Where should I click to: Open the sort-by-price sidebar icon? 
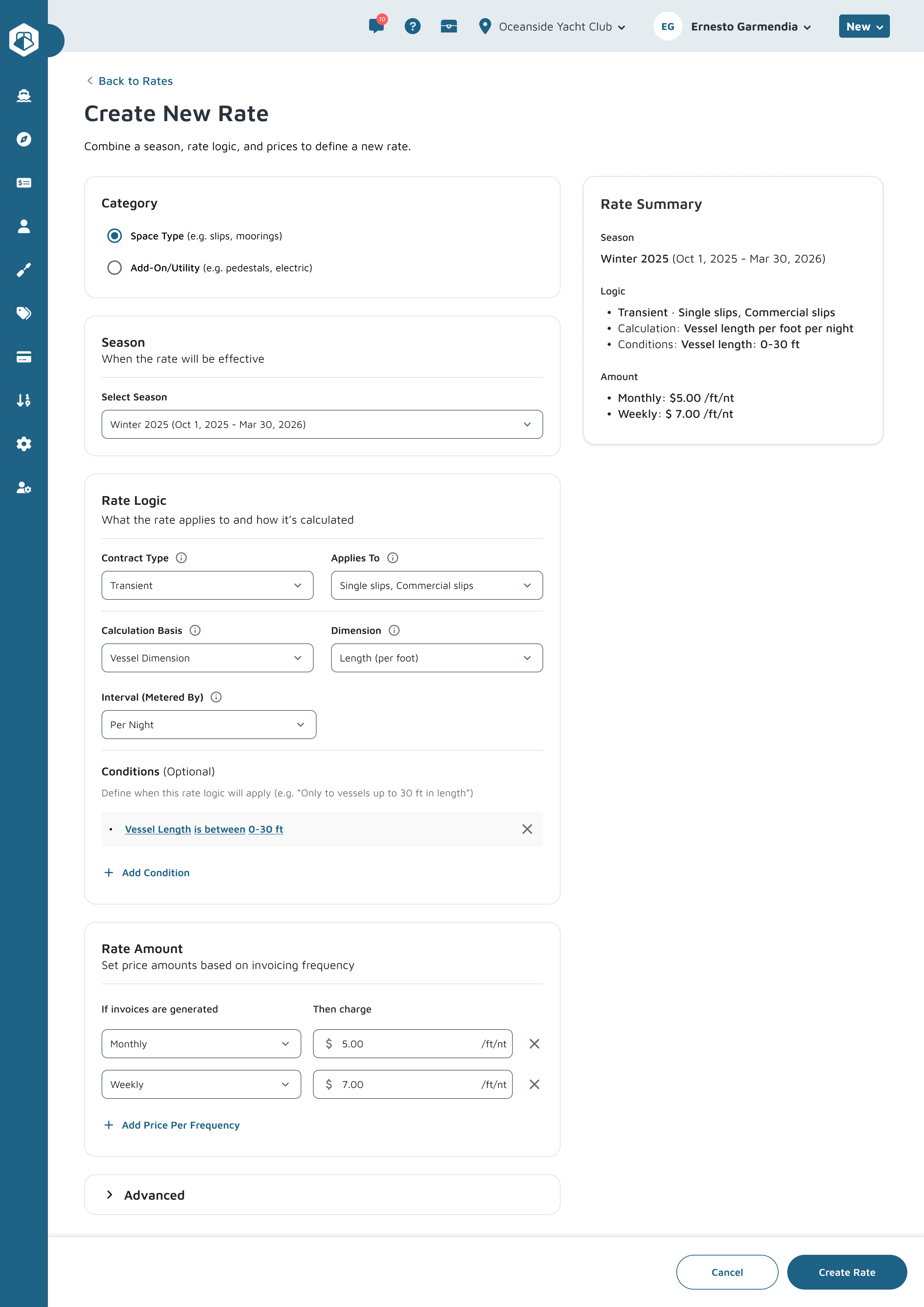(x=24, y=400)
